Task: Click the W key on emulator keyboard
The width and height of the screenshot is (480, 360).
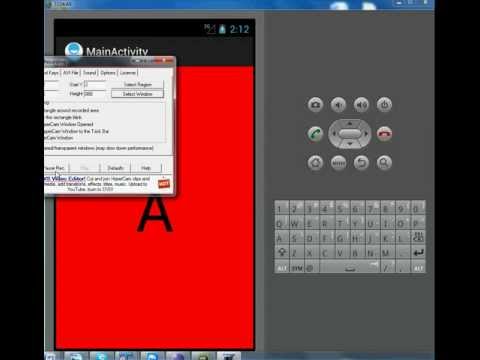Action: click(x=297, y=222)
